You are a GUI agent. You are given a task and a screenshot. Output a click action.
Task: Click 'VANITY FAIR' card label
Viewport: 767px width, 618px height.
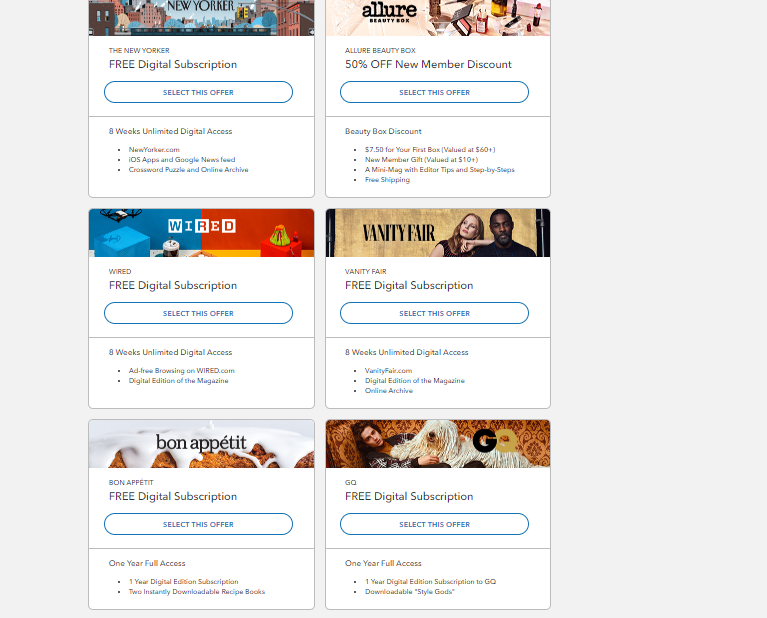coord(365,272)
